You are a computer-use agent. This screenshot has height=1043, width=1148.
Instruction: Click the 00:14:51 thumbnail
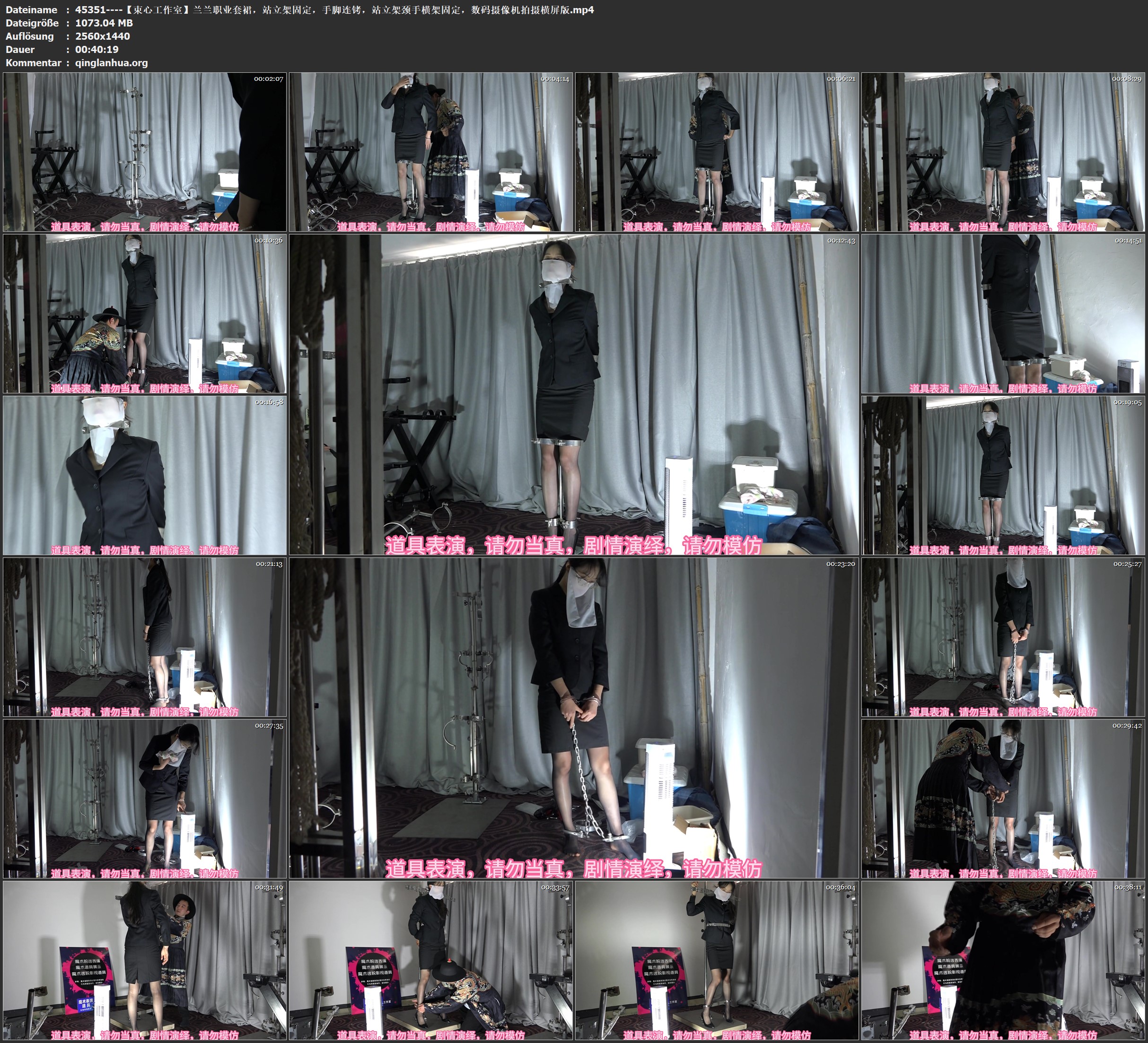pyautogui.click(x=1003, y=313)
